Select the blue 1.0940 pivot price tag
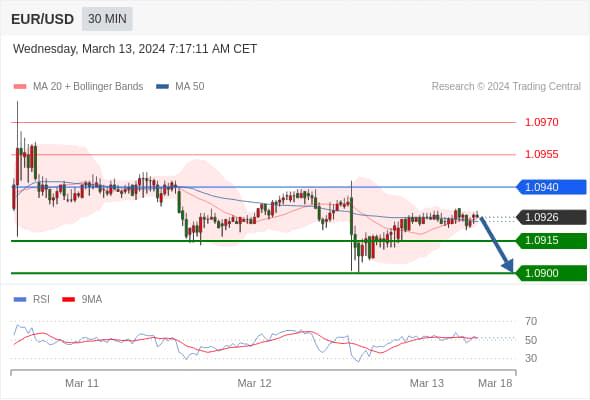Image resolution: width=590 pixels, height=400 pixels. point(551,187)
